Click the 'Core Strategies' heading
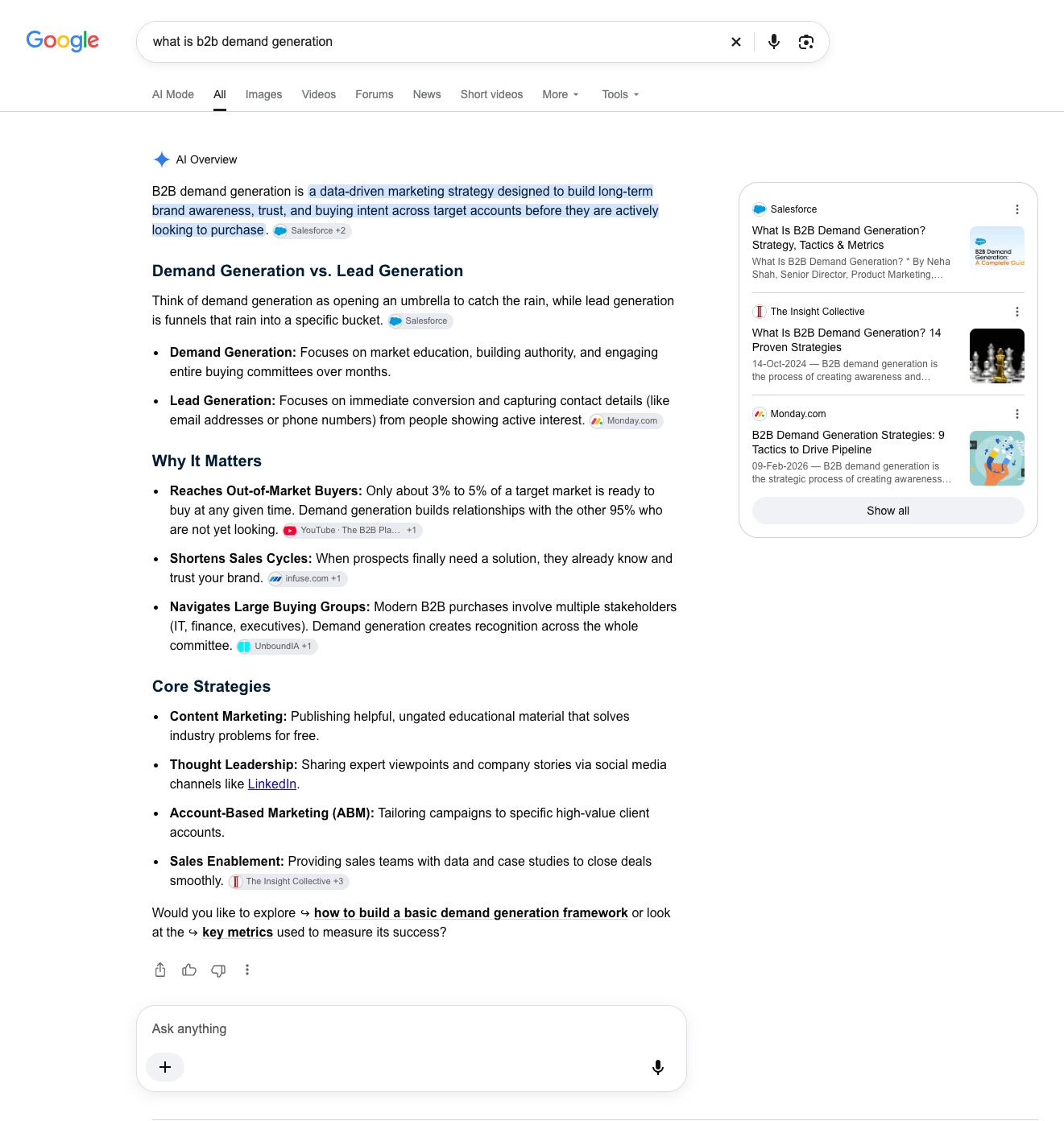The width and height of the screenshot is (1064, 1121). 211,687
